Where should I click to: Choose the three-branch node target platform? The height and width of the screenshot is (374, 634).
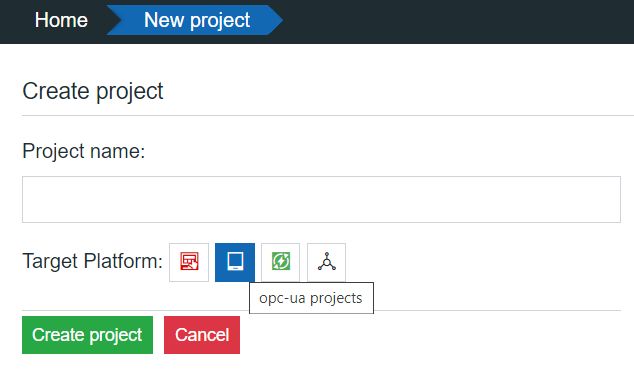[327, 262]
